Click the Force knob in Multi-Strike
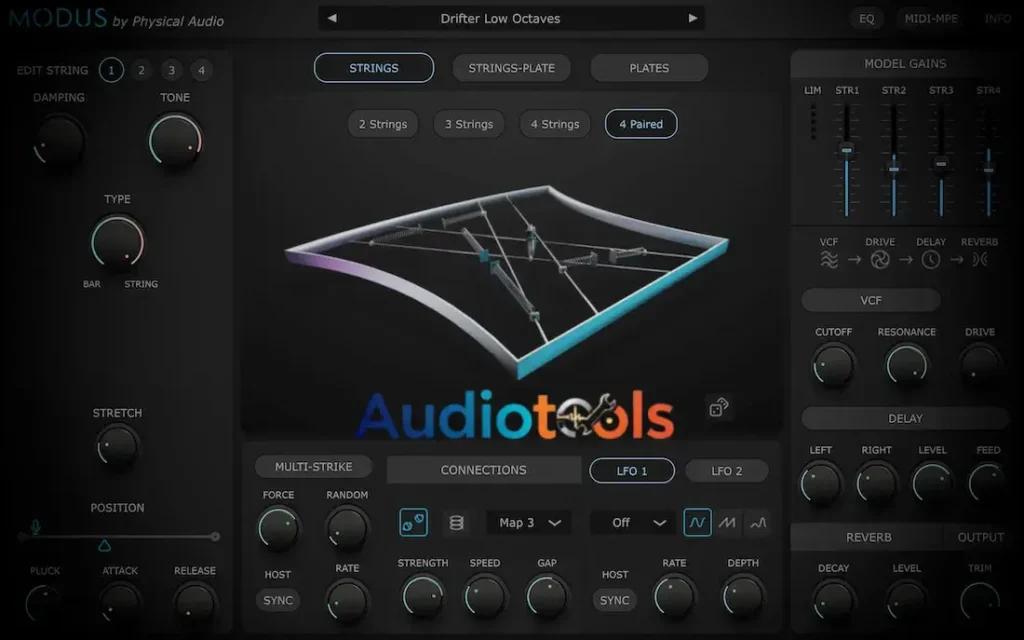The image size is (1024, 640). (x=279, y=528)
